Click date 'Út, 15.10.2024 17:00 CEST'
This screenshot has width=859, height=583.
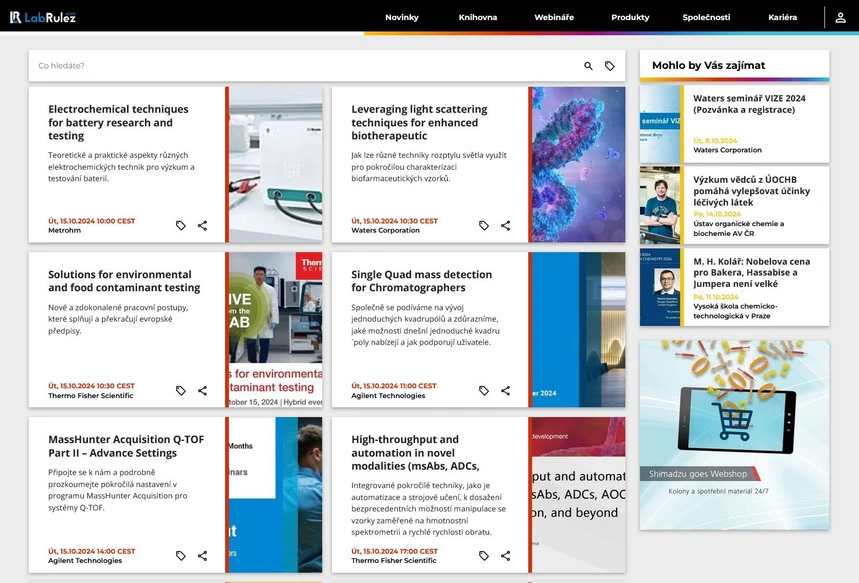(x=394, y=551)
